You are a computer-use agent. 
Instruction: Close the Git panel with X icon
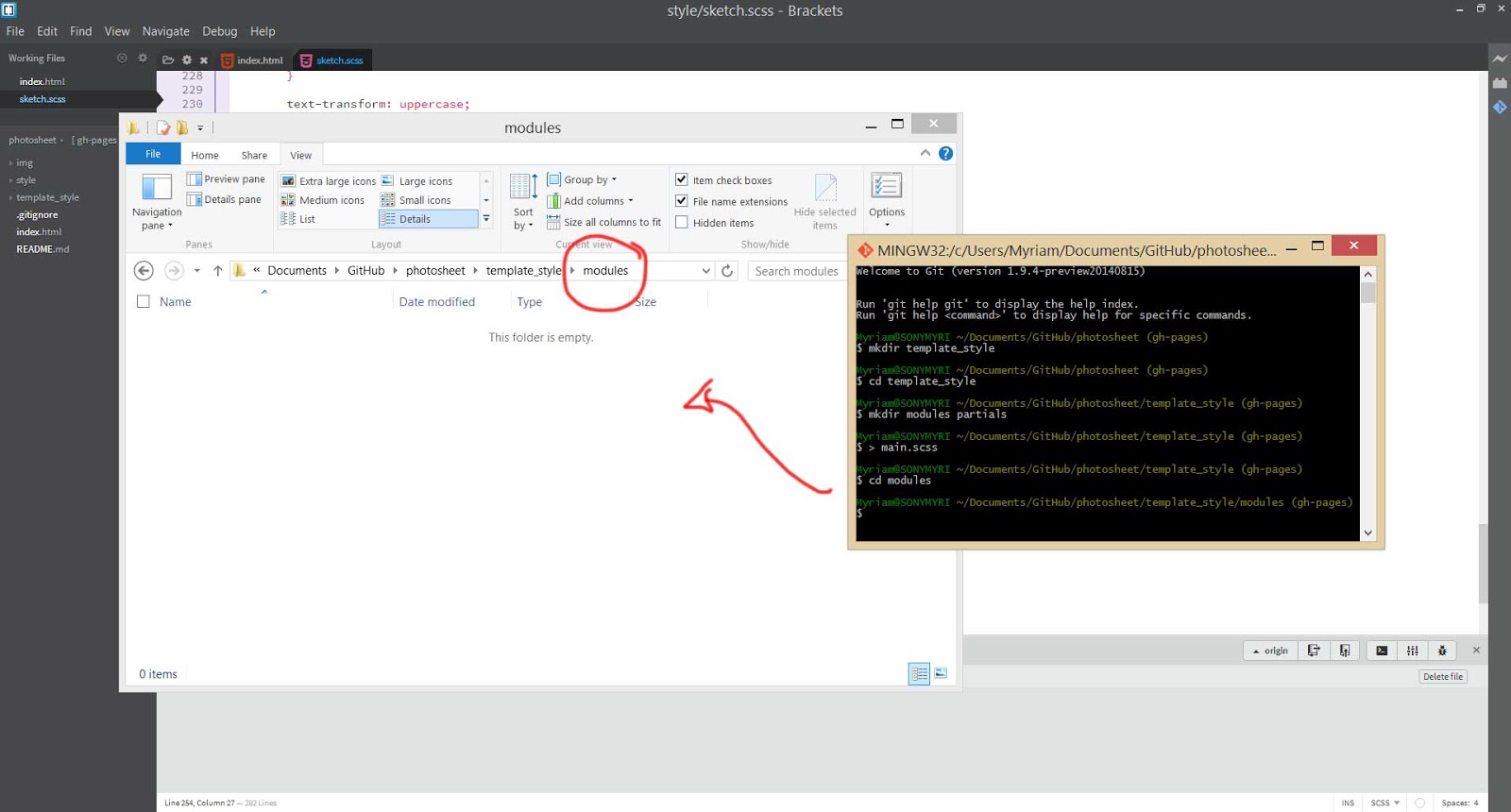[x=1476, y=650]
